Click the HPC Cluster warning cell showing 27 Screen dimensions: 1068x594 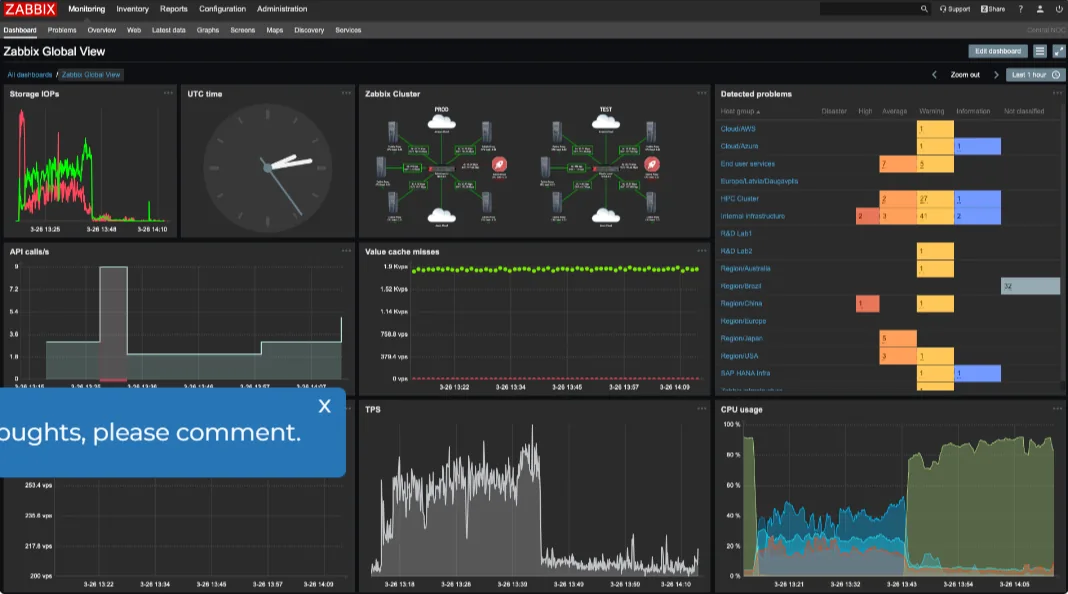pos(935,198)
